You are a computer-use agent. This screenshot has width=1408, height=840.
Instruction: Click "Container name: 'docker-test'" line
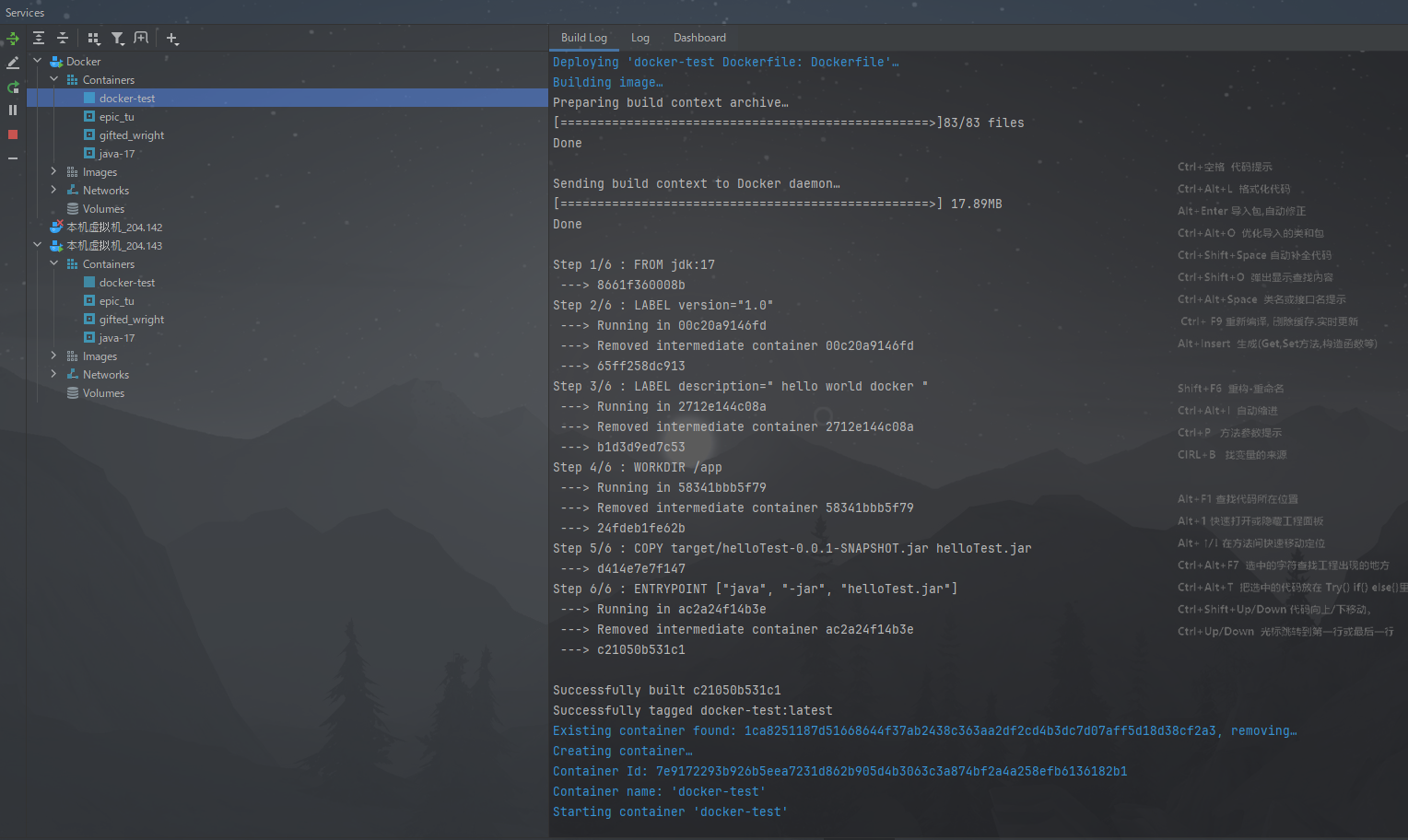pos(660,791)
